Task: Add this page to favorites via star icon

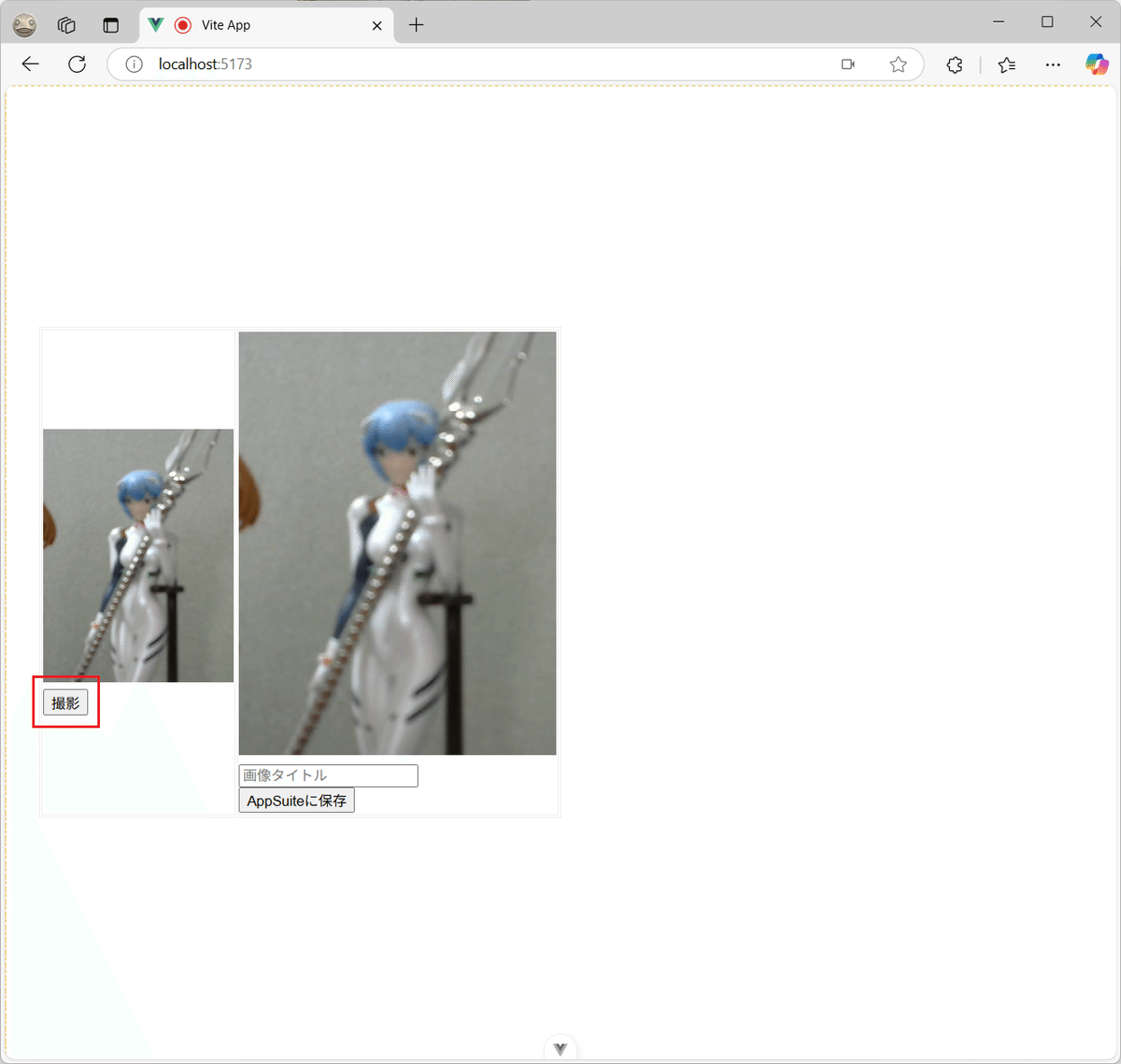Action: [x=898, y=64]
